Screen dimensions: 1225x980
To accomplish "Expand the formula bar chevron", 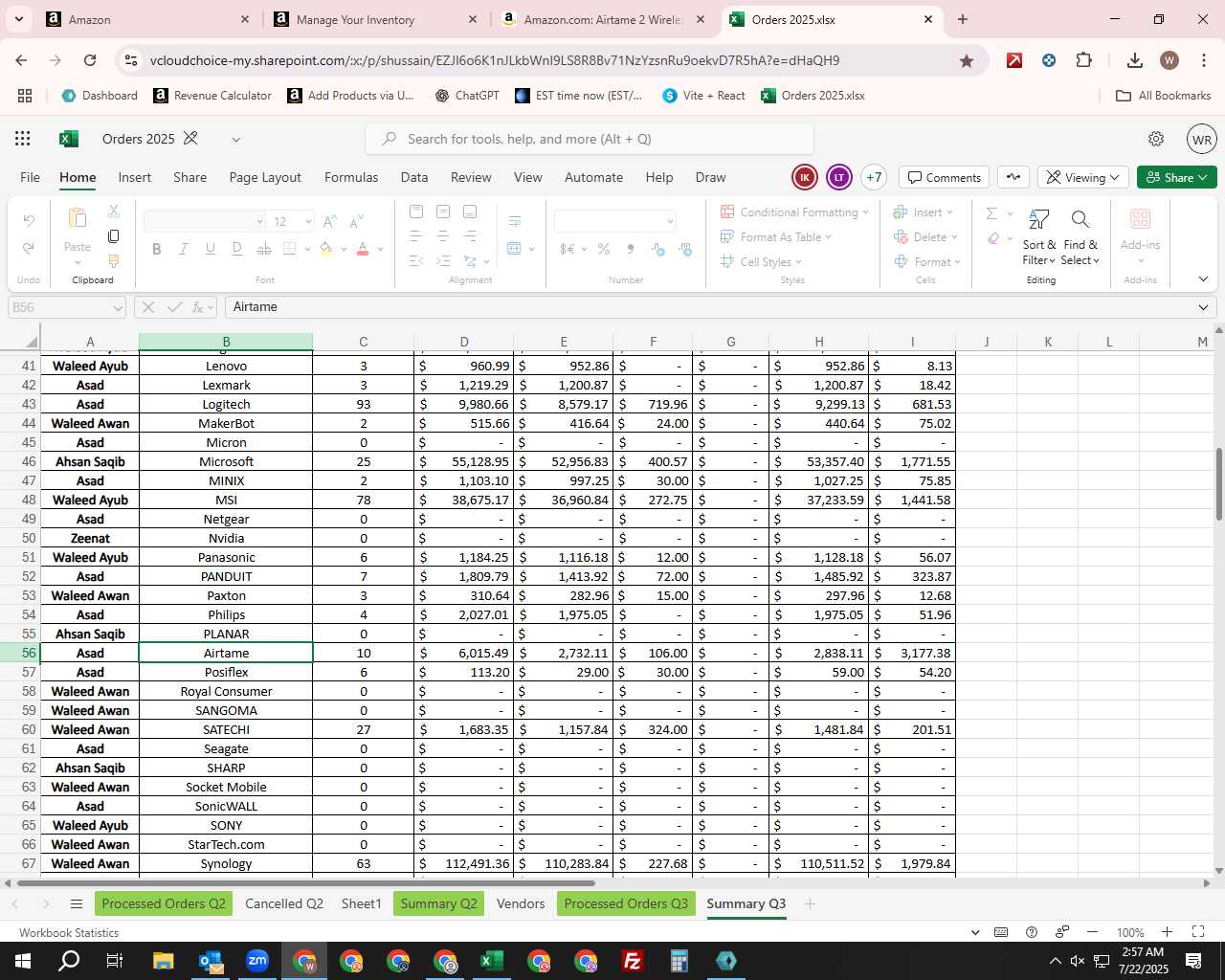I will click(1203, 307).
